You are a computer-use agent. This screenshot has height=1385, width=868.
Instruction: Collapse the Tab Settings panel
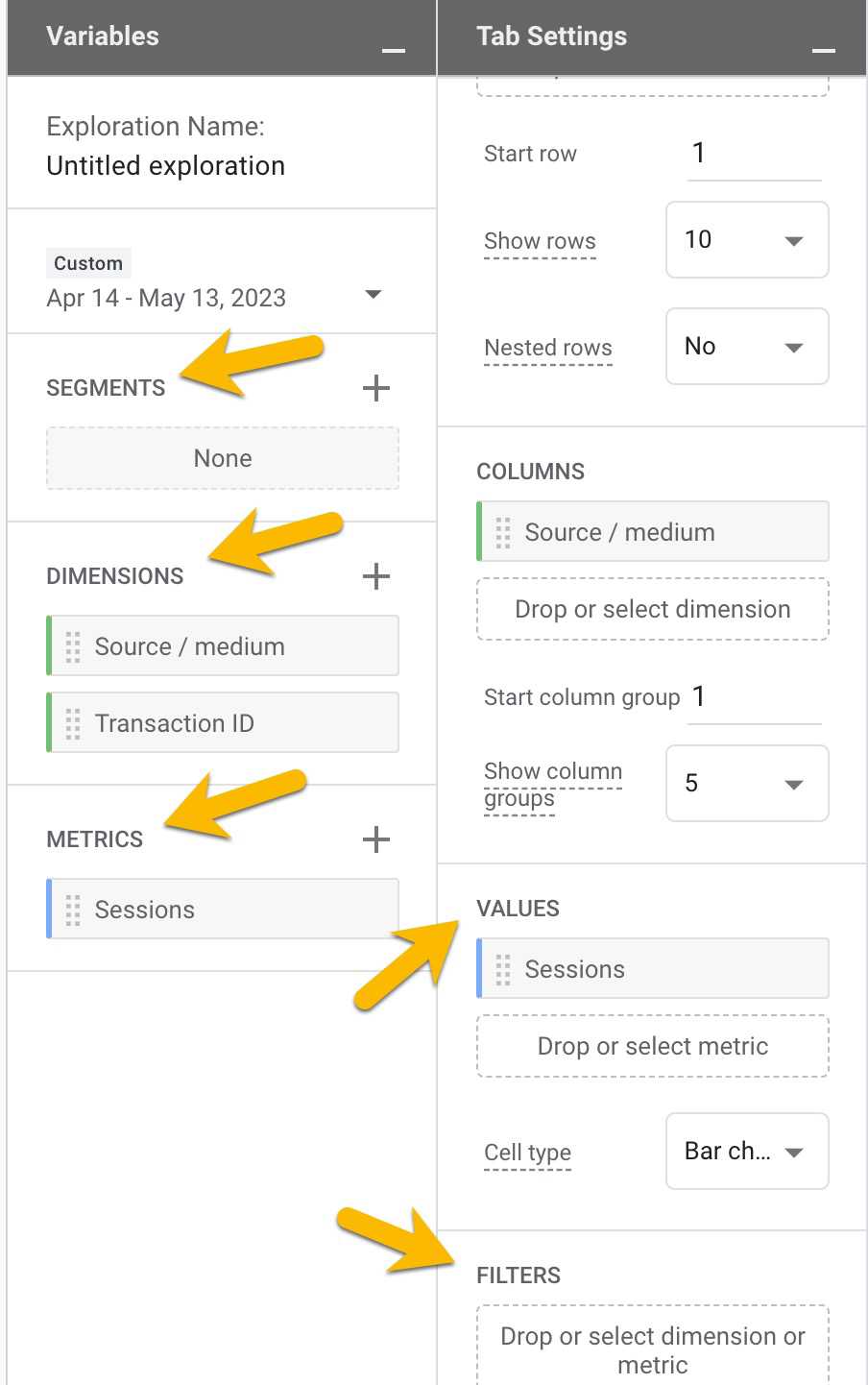coord(823,50)
